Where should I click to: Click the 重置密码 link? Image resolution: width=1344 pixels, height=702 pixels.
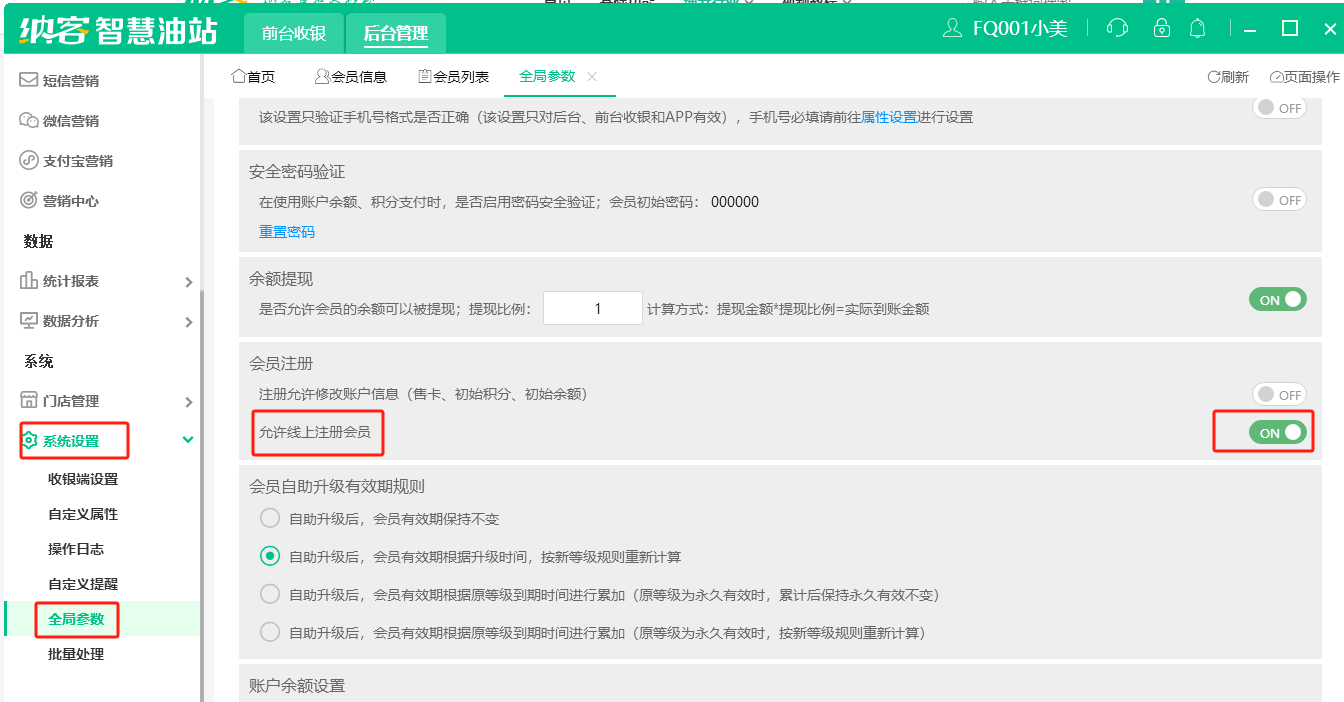pyautogui.click(x=287, y=232)
